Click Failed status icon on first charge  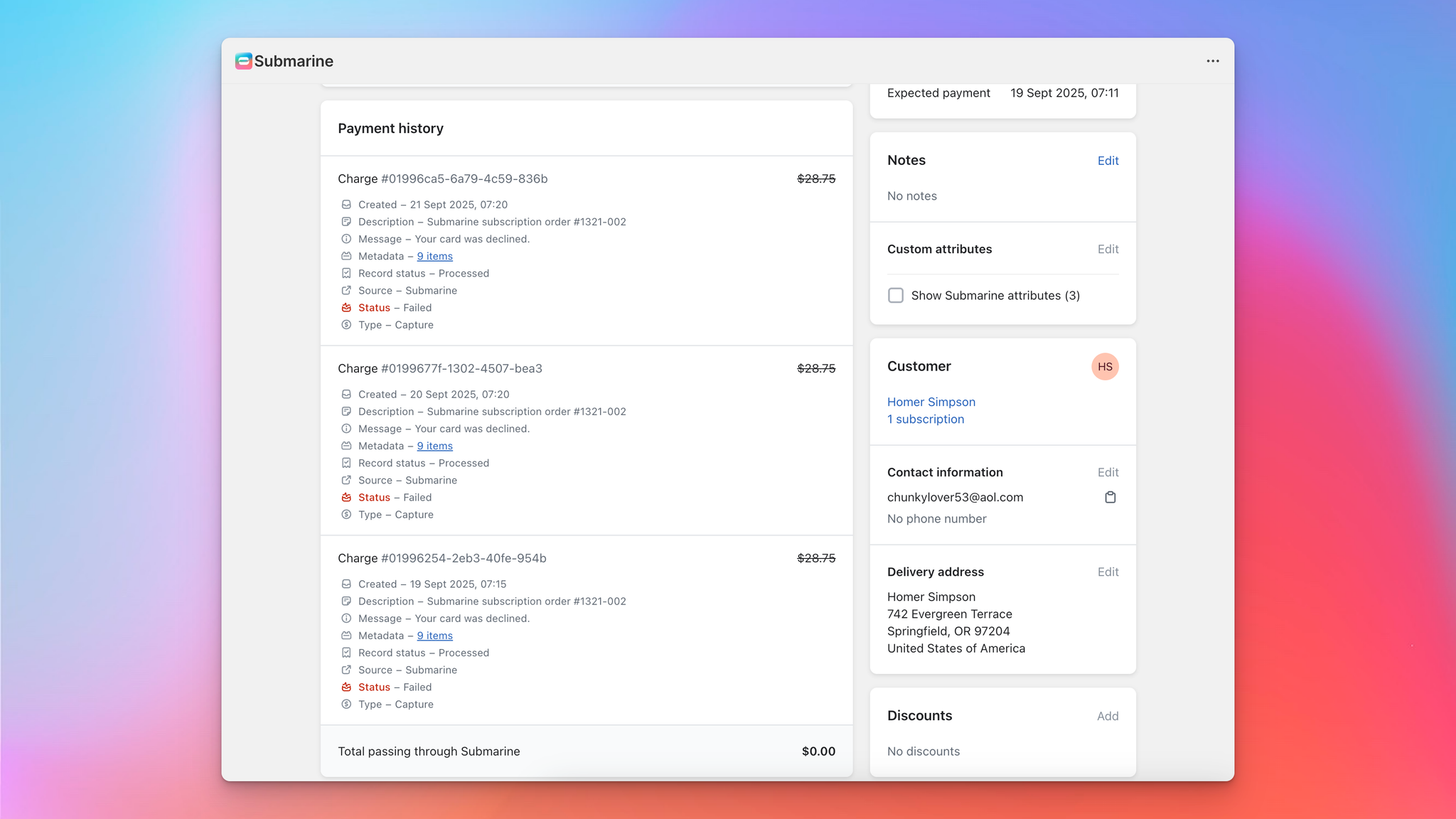346,308
